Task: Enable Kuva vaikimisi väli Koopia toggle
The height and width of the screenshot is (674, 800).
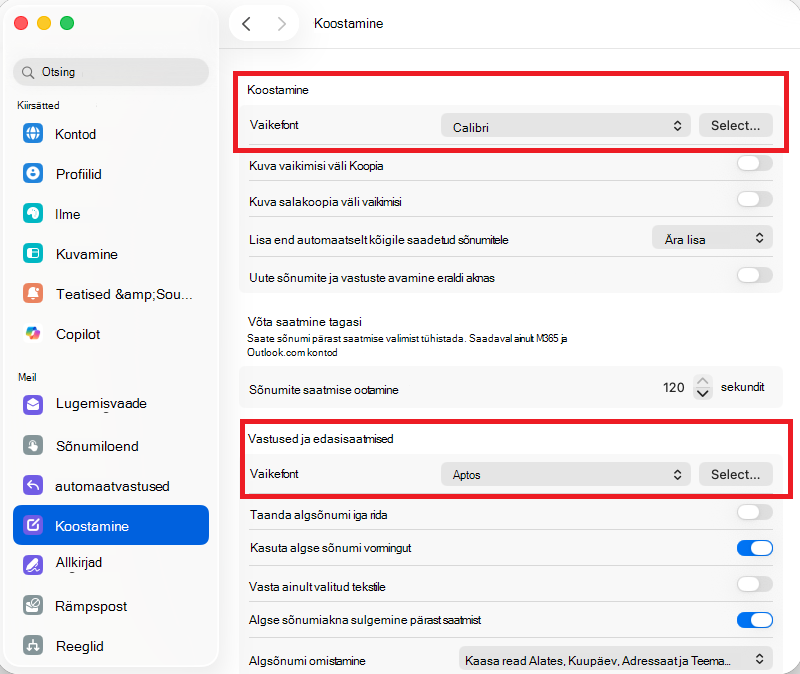Action: pos(755,164)
